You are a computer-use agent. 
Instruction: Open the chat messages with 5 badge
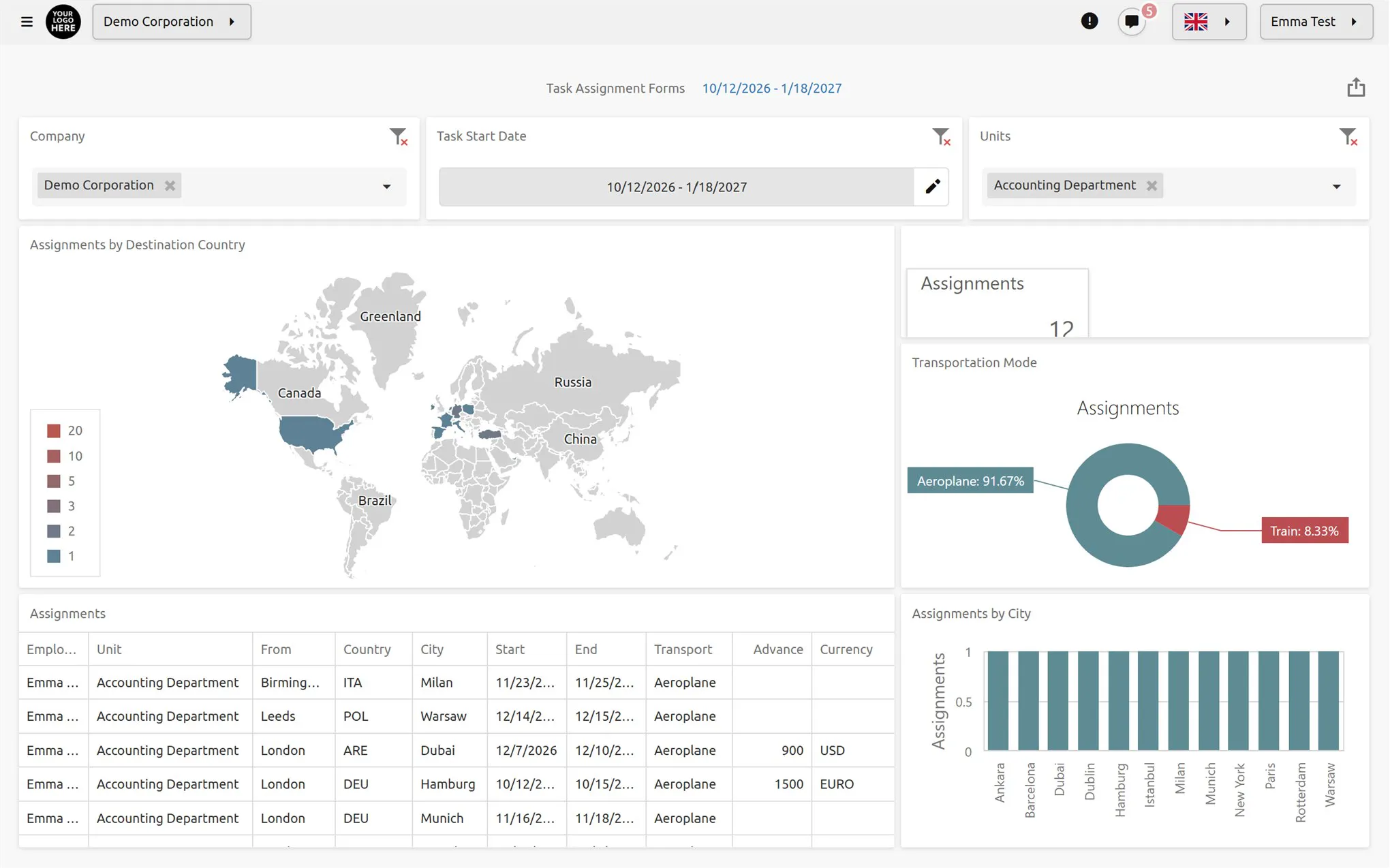click(1132, 21)
